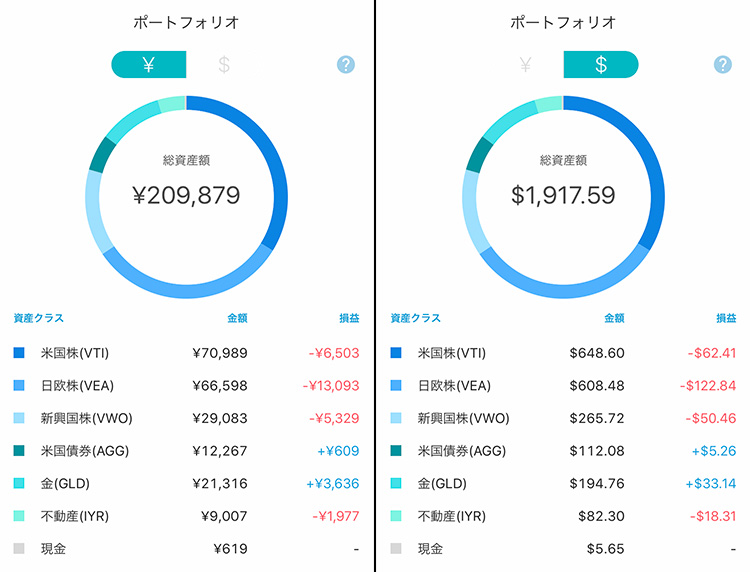Click 不動産(IYR) swatch in yen list
The width and height of the screenshot is (750, 572).
(x=19, y=516)
